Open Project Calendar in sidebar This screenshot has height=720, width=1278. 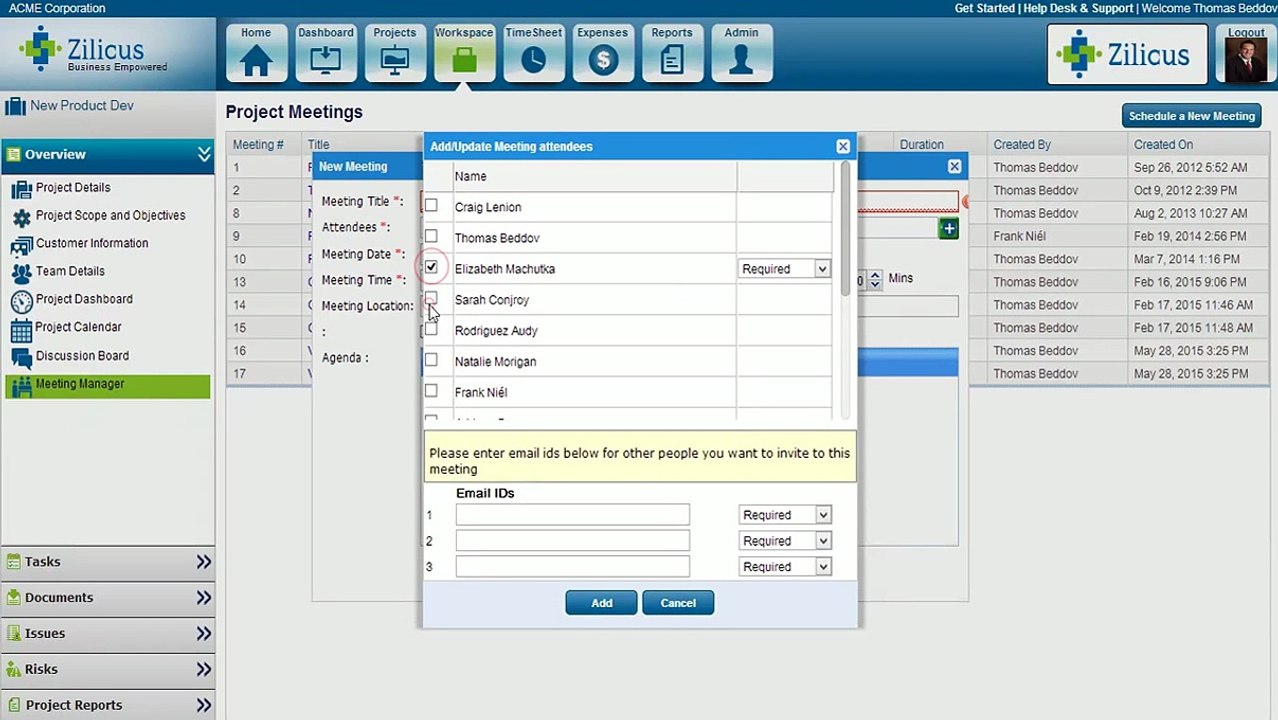coord(78,327)
